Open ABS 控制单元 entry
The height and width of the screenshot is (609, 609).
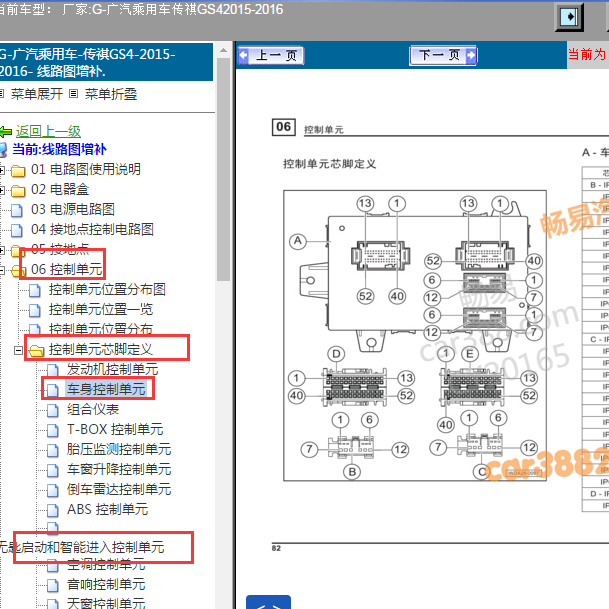pos(108,509)
